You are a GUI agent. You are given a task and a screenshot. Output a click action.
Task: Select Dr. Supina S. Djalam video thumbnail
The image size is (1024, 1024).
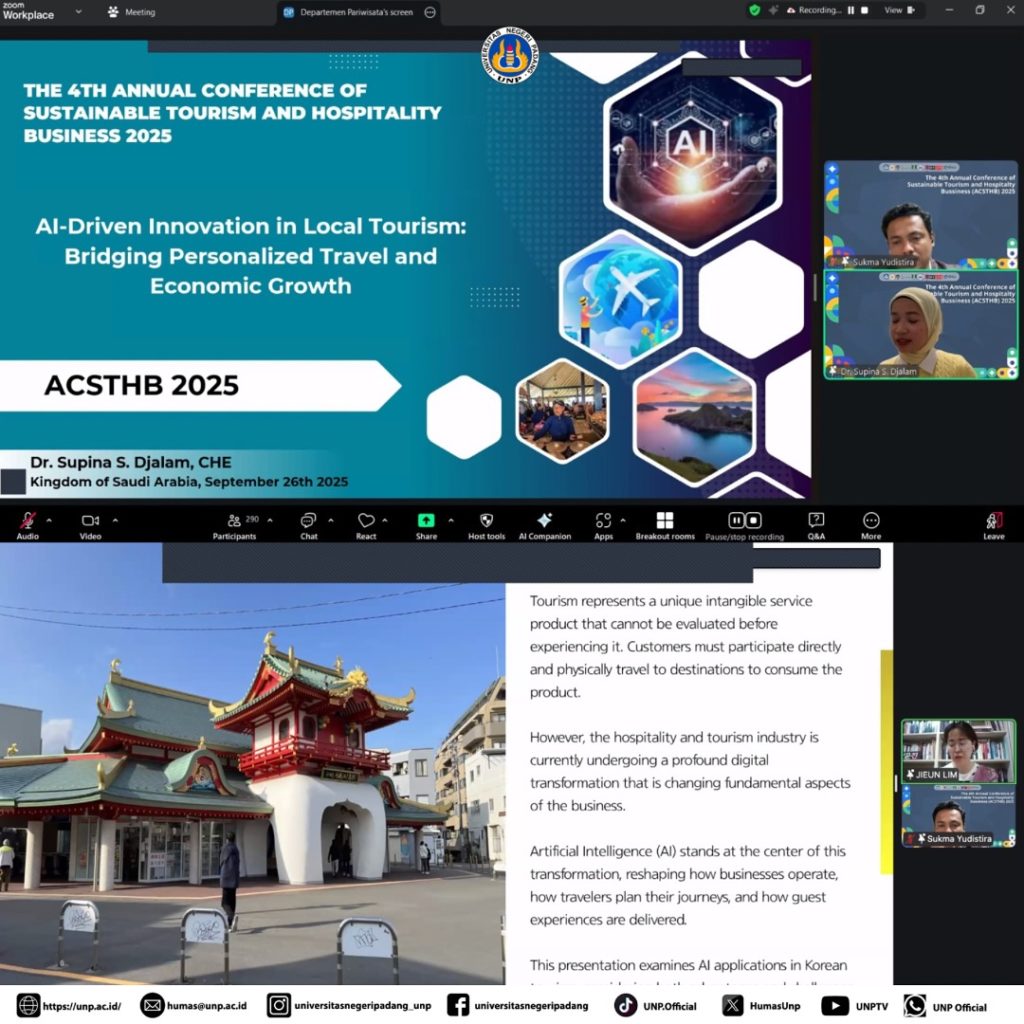coord(921,324)
